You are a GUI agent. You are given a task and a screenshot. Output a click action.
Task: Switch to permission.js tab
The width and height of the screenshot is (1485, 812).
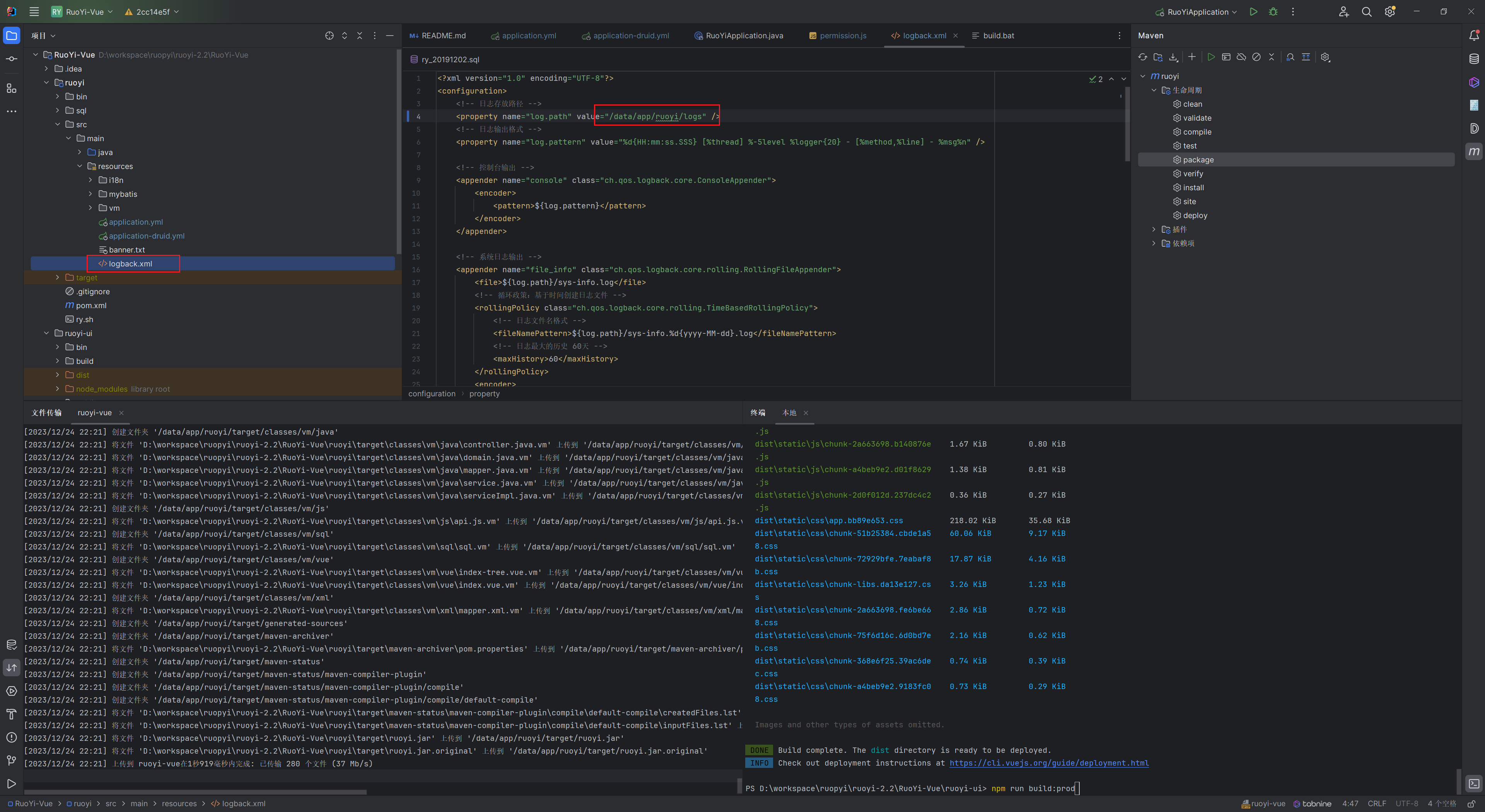pos(838,36)
